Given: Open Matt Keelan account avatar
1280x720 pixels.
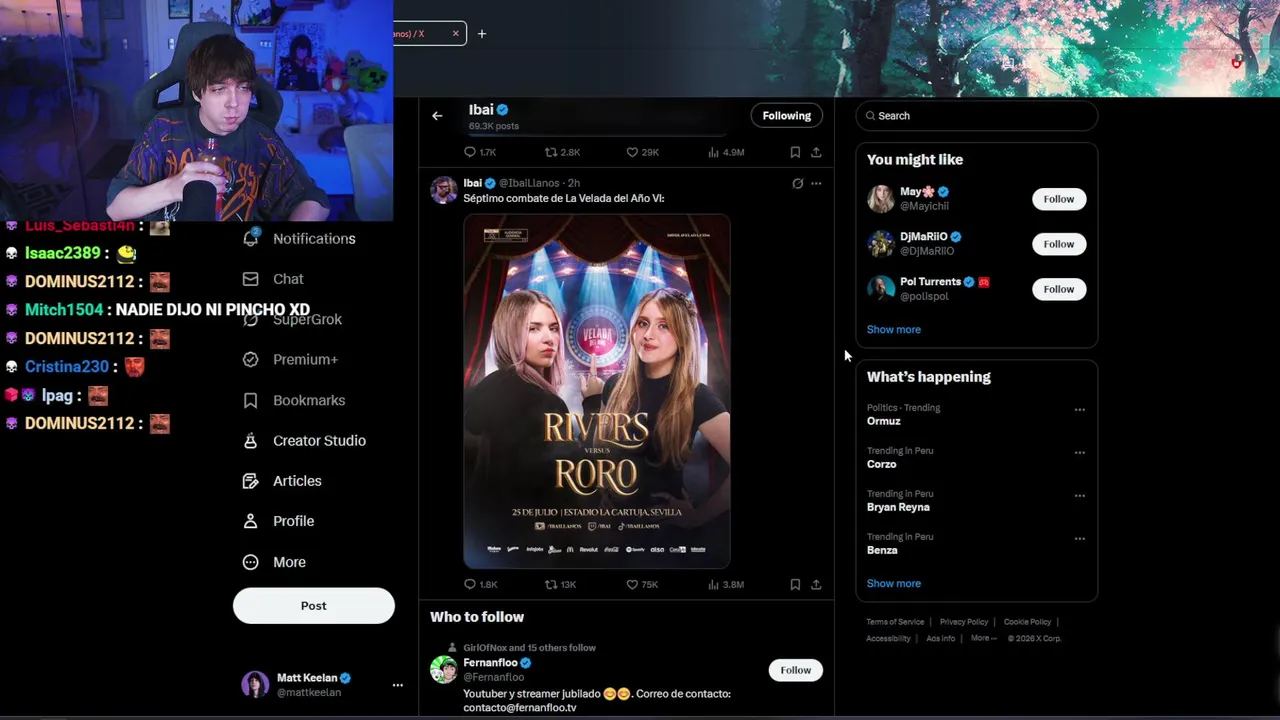Looking at the screenshot, I should point(255,684).
